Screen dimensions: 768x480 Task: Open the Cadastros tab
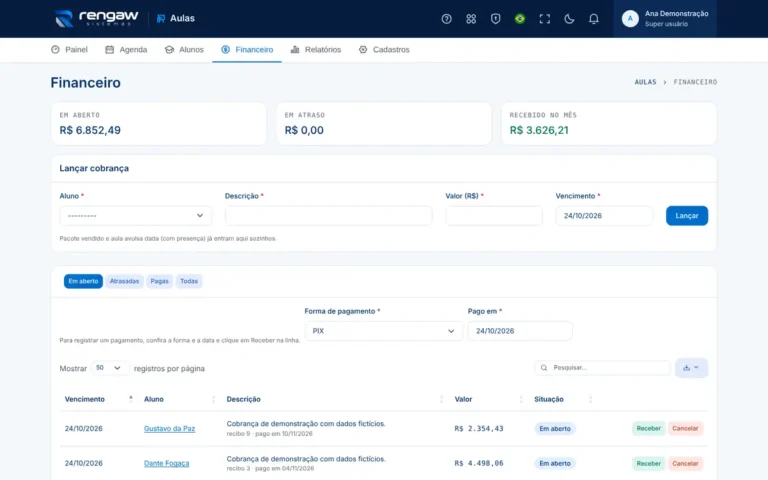pyautogui.click(x=384, y=49)
